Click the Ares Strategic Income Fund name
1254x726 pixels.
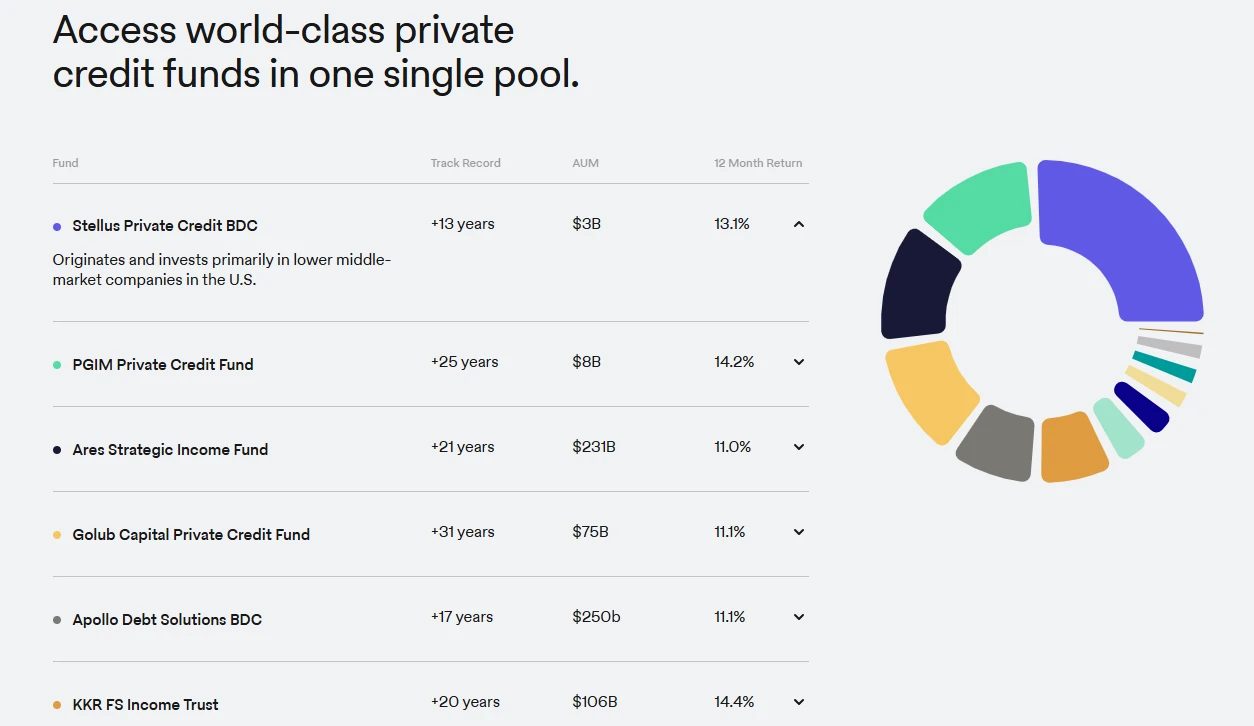[x=170, y=450]
